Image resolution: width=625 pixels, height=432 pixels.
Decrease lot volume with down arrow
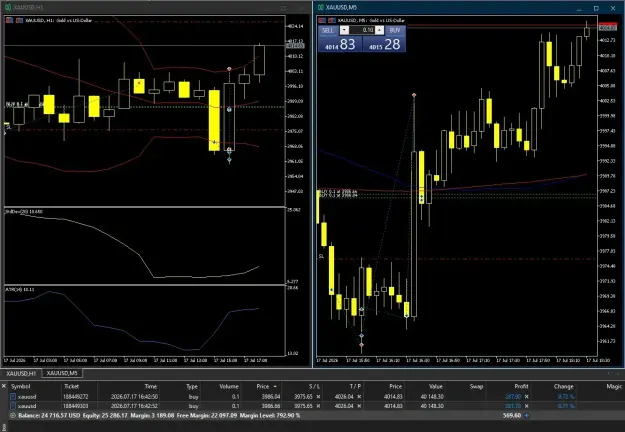point(344,30)
